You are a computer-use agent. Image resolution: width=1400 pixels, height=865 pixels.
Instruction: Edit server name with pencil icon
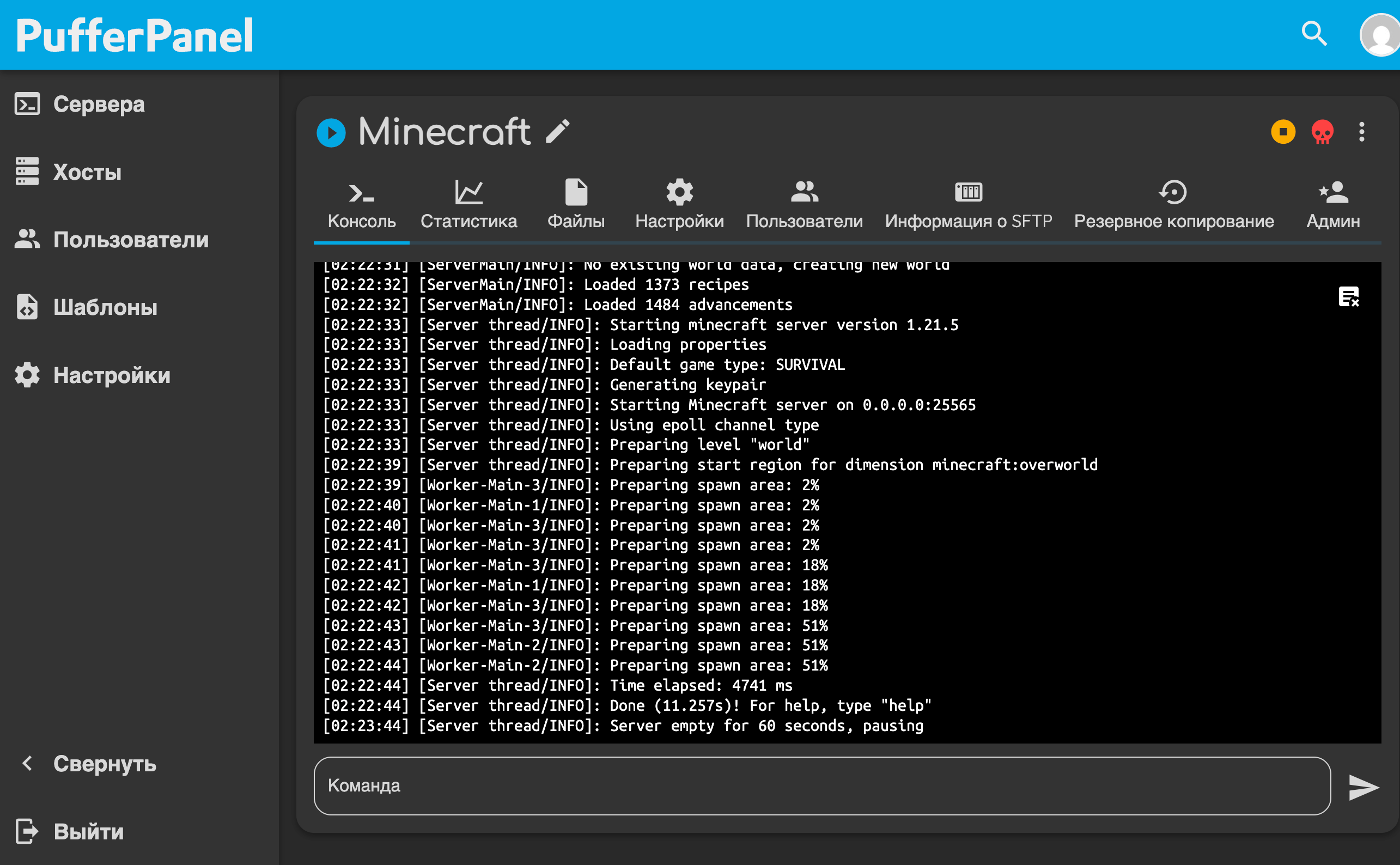click(557, 132)
